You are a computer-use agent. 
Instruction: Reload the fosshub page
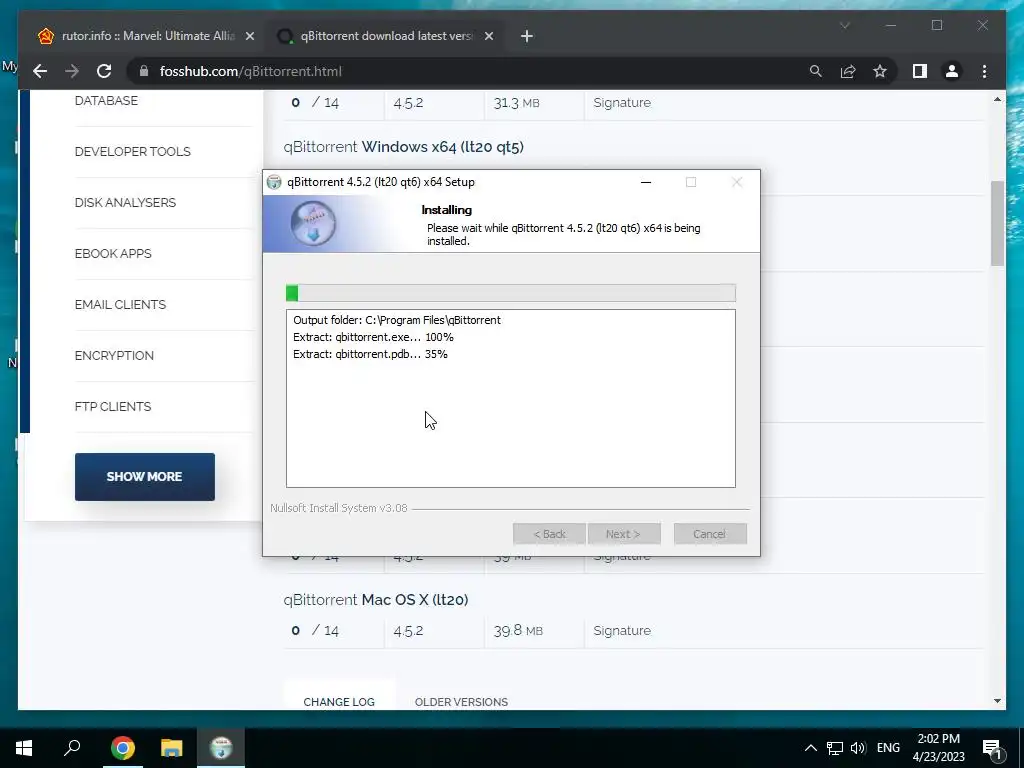(104, 71)
